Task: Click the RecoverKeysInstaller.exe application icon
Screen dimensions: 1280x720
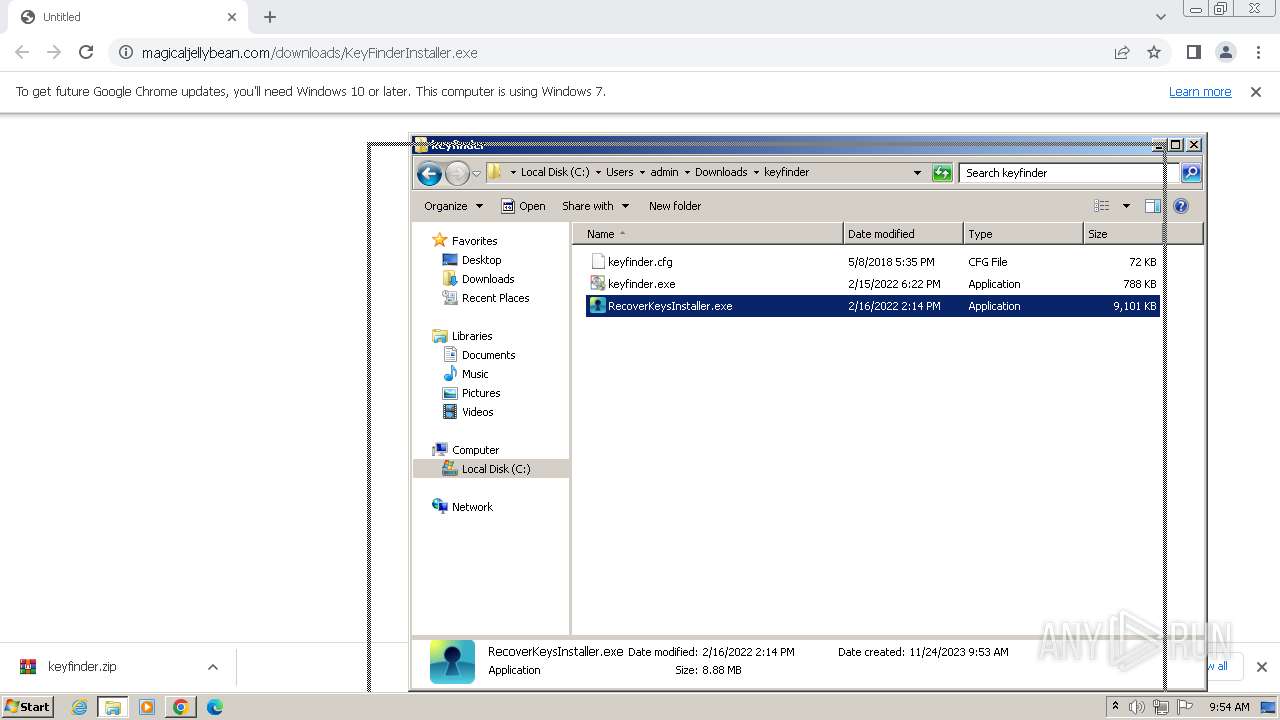Action: click(x=598, y=306)
